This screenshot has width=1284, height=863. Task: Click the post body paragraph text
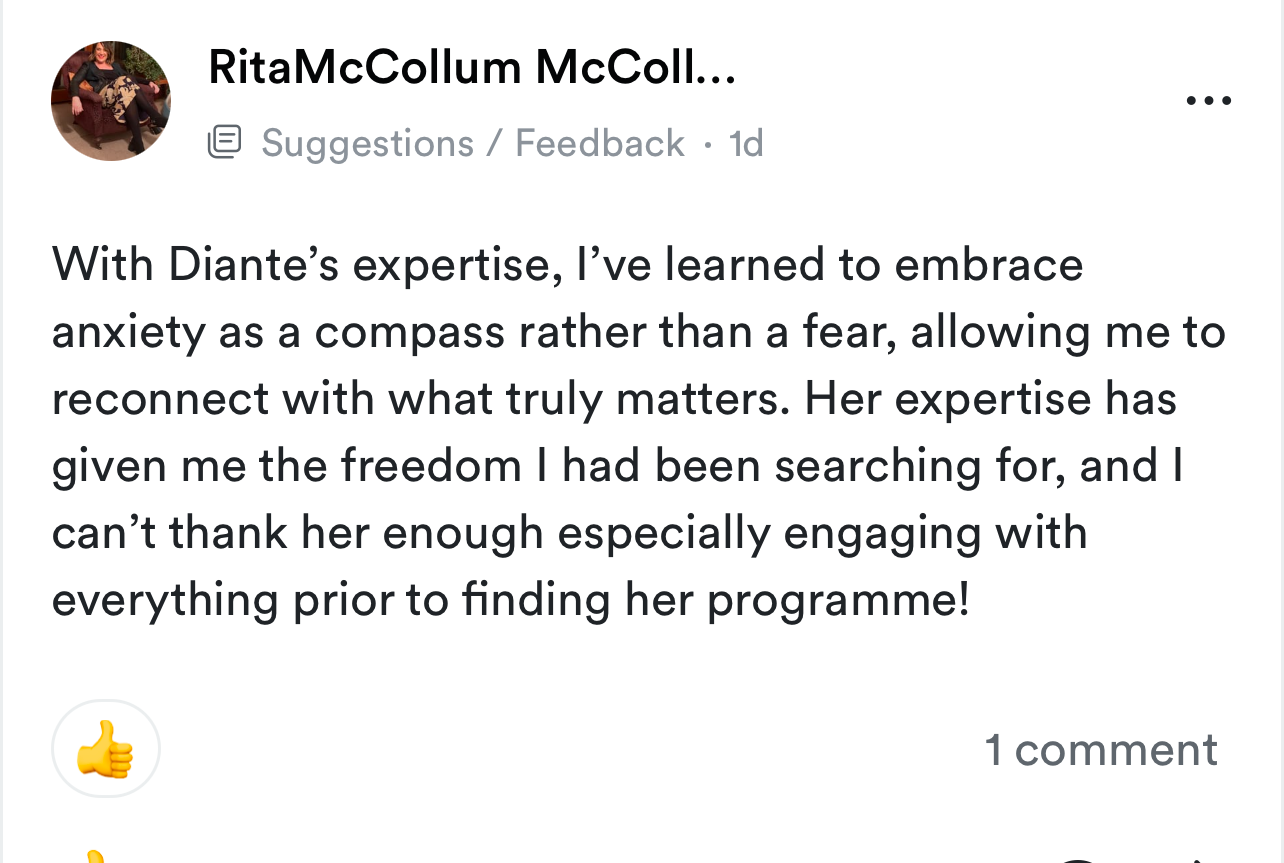[x=640, y=432]
